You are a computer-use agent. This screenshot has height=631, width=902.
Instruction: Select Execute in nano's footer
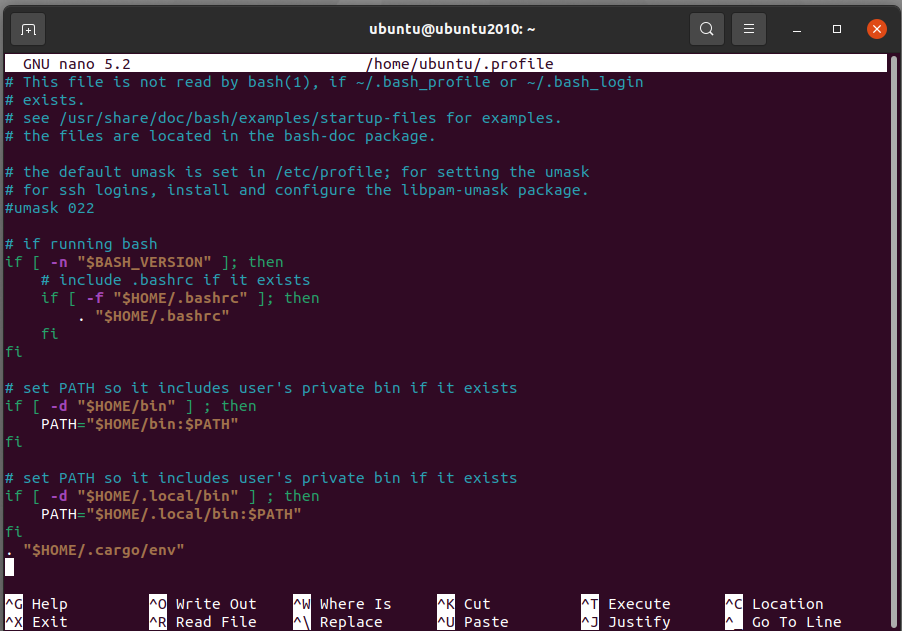[x=637, y=604]
